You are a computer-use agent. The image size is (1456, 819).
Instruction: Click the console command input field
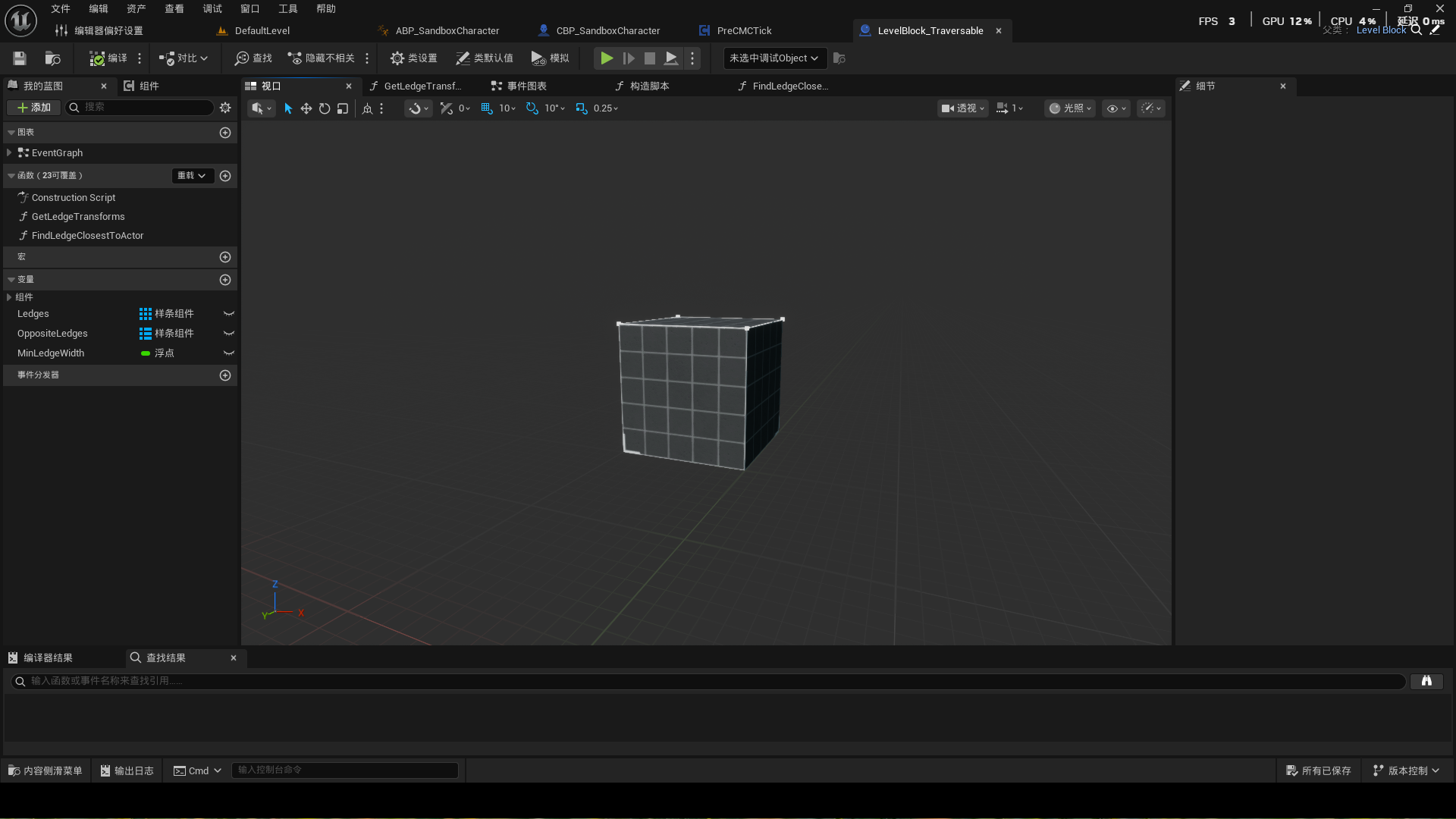point(344,770)
